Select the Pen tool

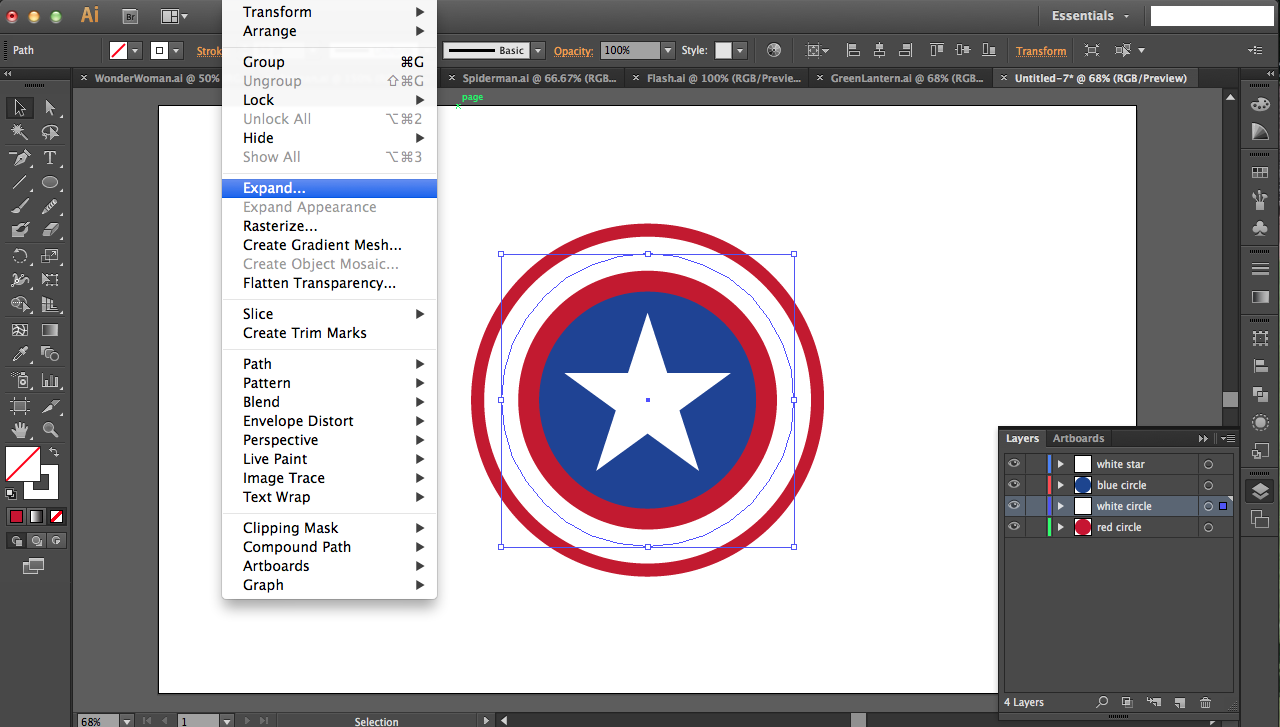[x=19, y=158]
